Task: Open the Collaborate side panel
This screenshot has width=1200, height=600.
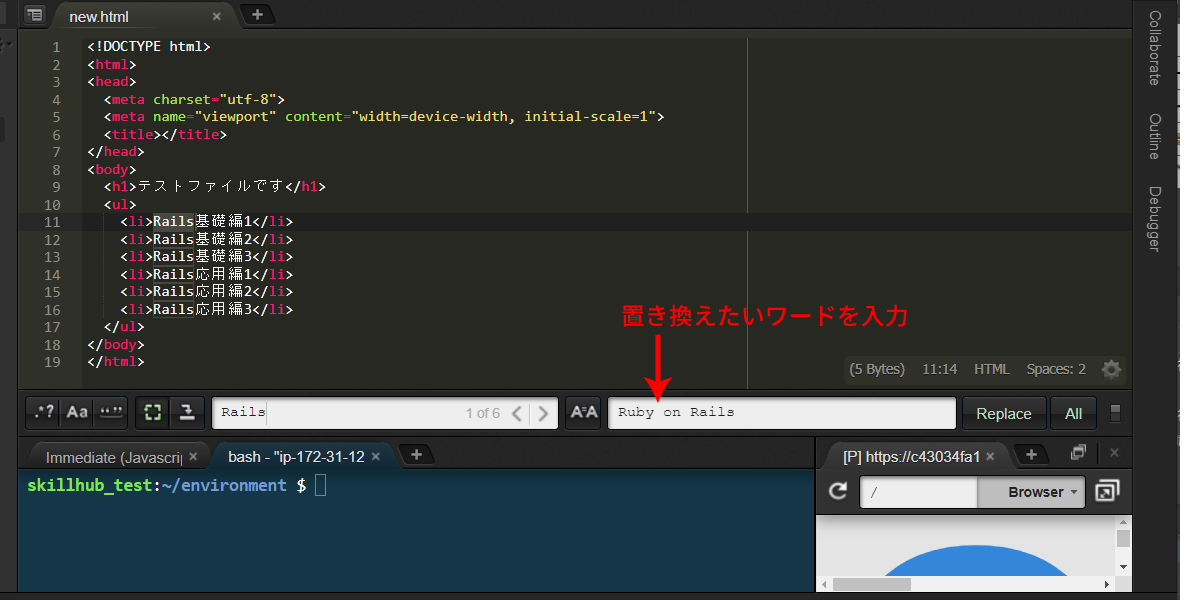Action: 1154,47
